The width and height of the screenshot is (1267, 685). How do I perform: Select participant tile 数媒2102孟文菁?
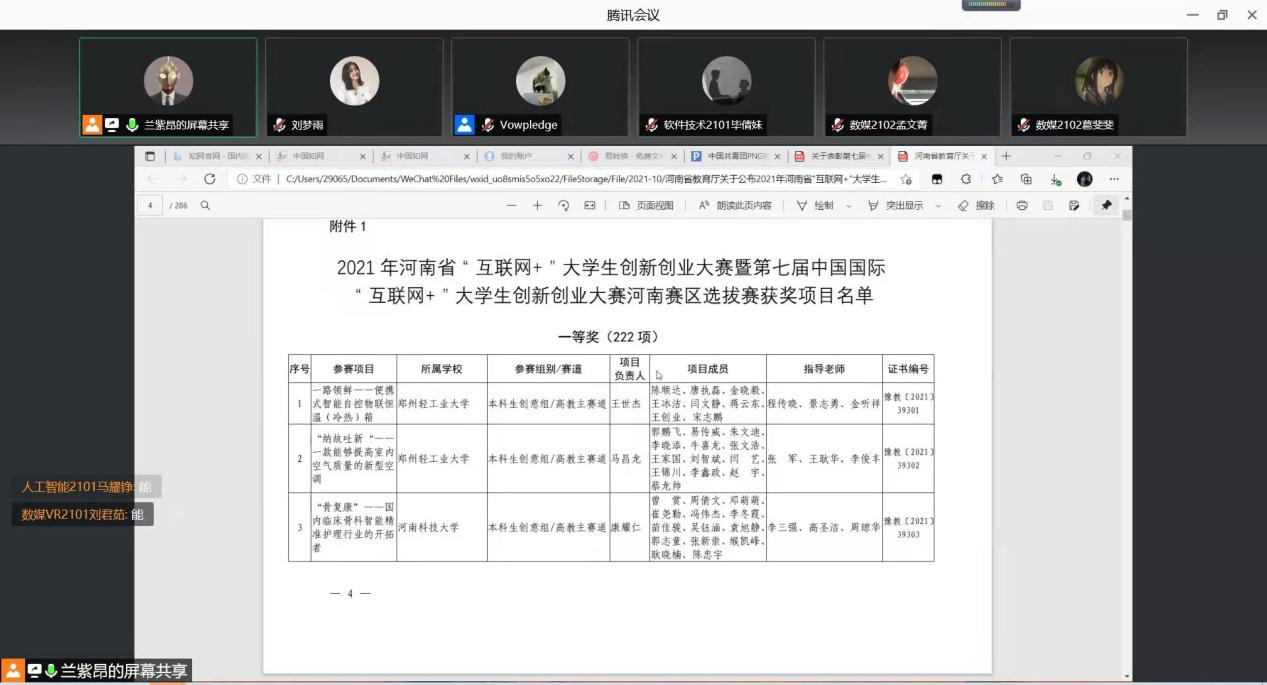pyautogui.click(x=912, y=87)
